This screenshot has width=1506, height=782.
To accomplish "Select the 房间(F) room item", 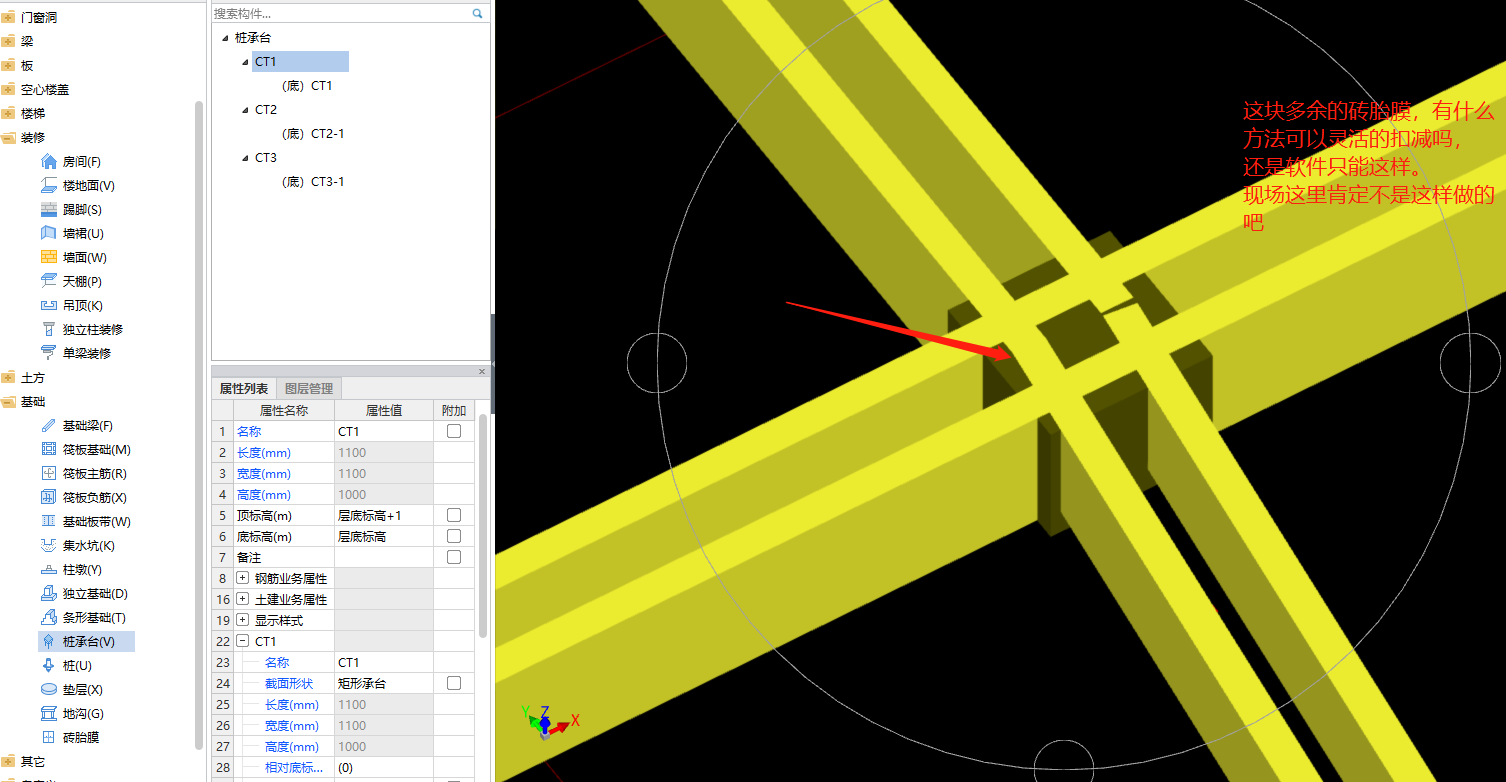I will tap(70, 162).
